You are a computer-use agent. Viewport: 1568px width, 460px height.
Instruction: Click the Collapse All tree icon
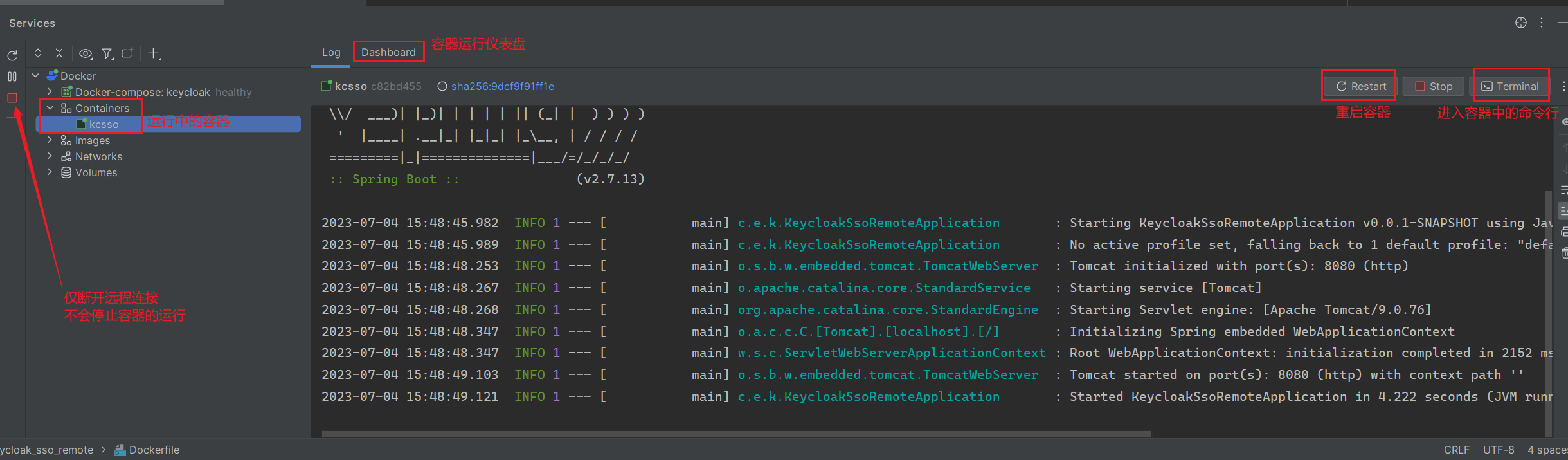[x=59, y=53]
